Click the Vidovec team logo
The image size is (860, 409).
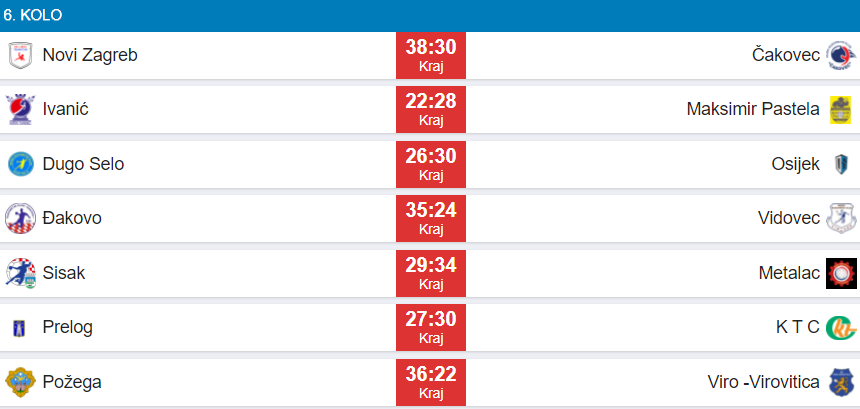[x=840, y=218]
